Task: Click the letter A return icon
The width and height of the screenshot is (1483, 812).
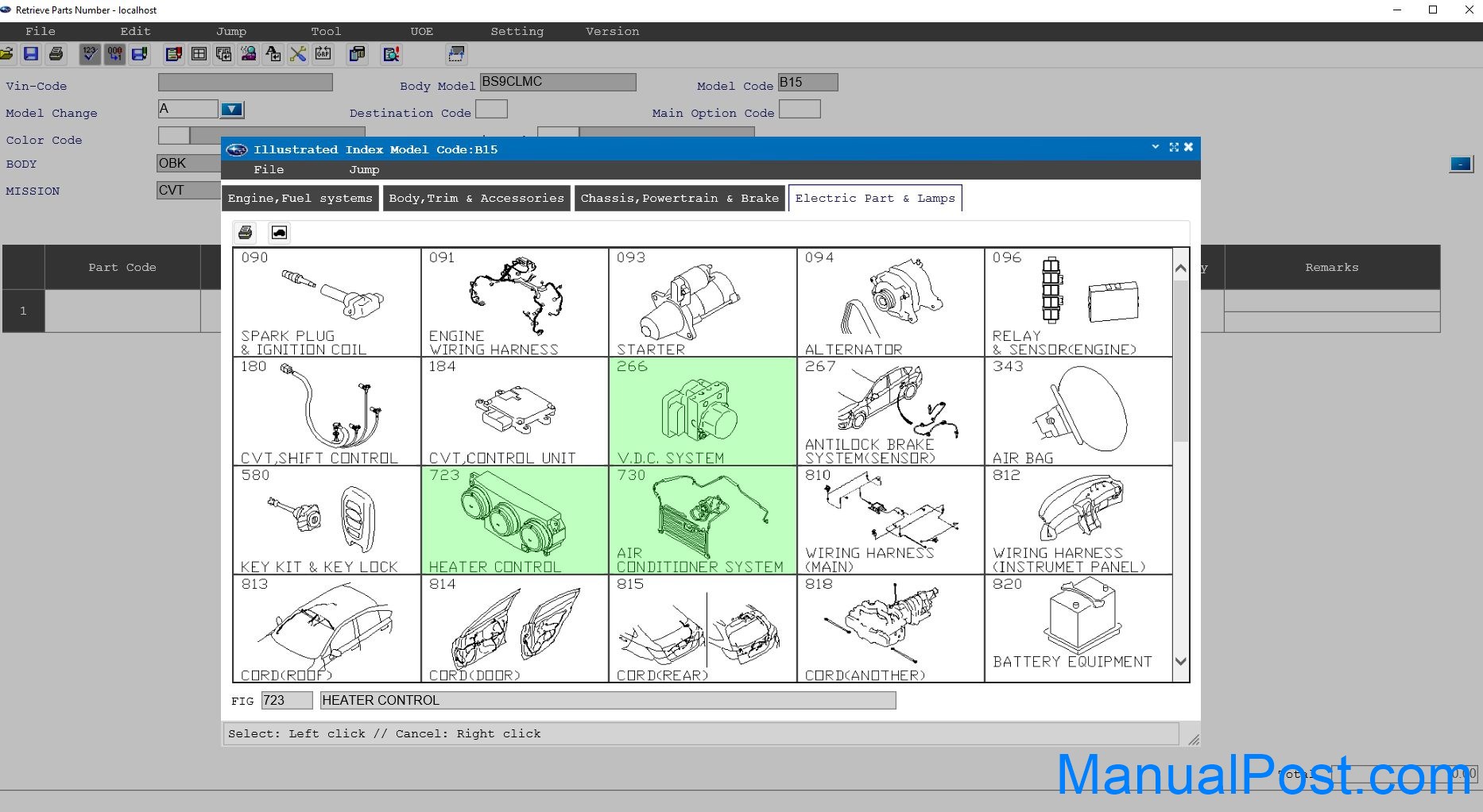Action: coord(273,54)
